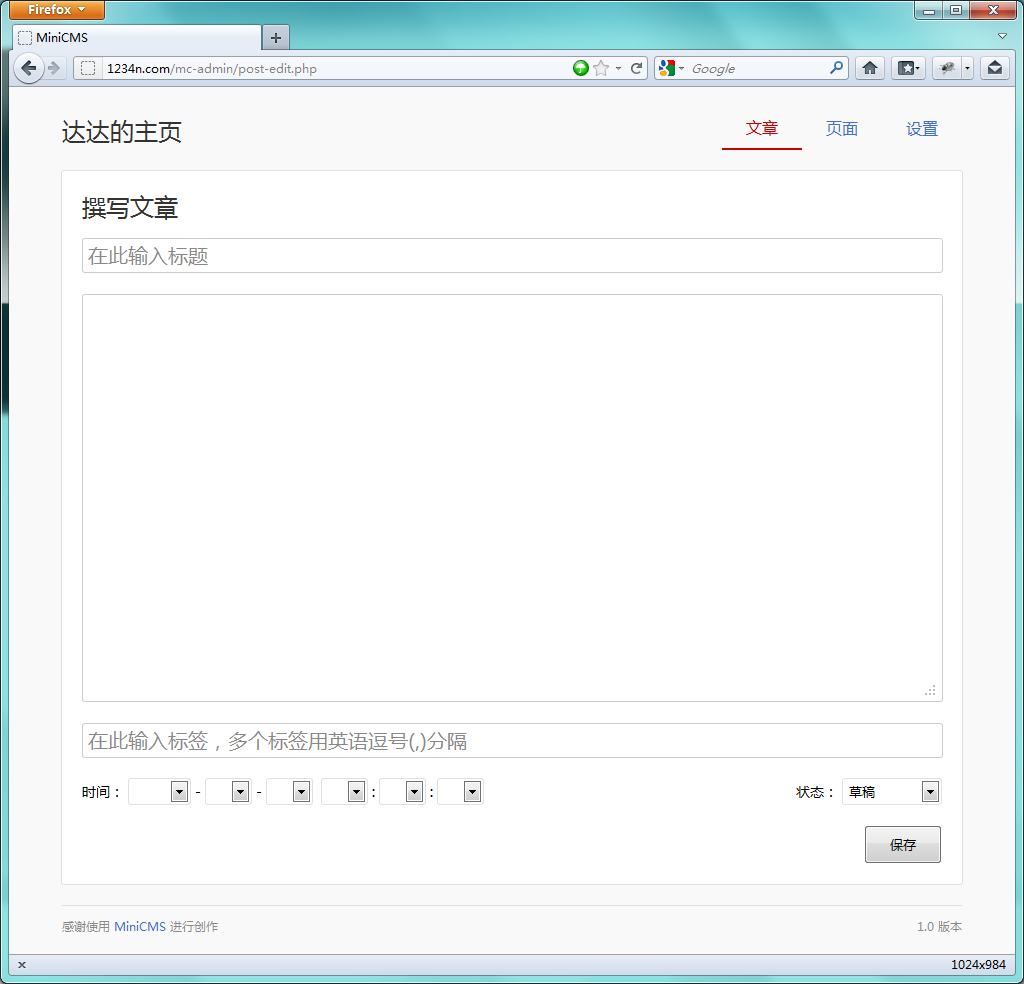The image size is (1024, 984).
Task: Bookmark this page with the star icon
Action: (x=601, y=68)
